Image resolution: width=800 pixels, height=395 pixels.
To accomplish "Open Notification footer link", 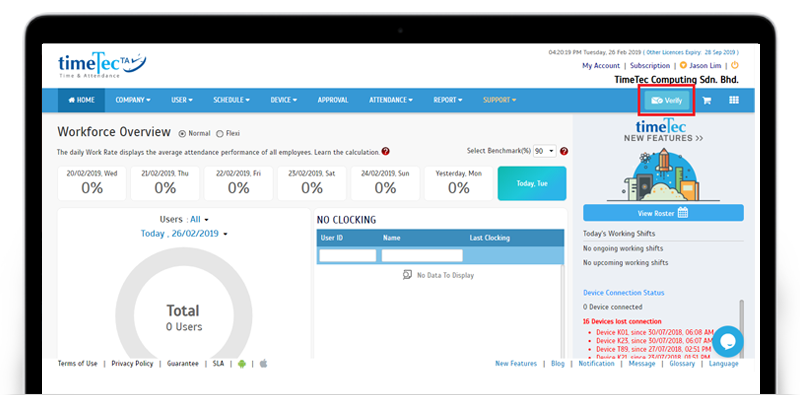I will [596, 364].
